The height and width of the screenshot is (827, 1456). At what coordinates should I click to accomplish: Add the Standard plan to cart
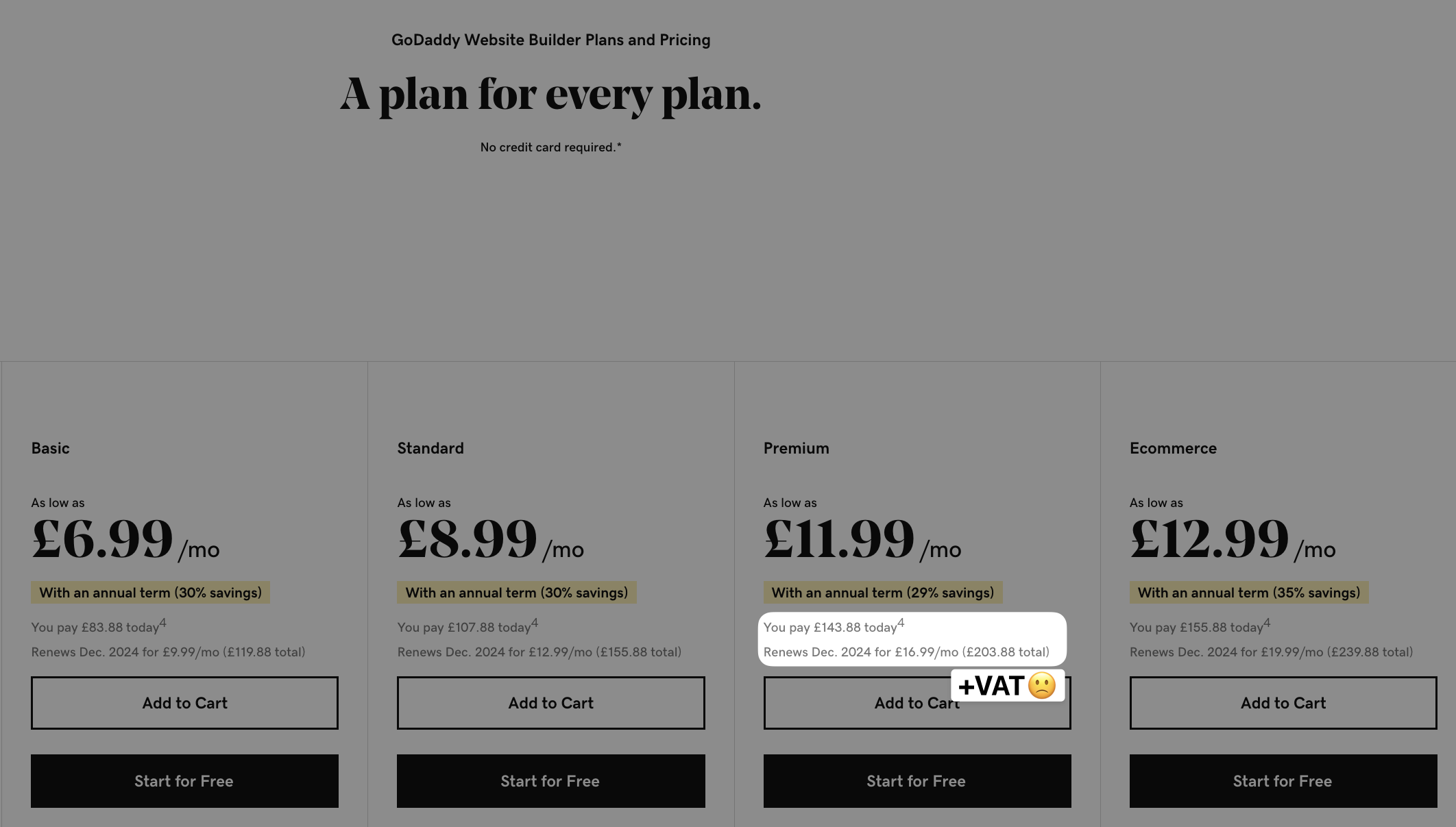click(x=550, y=703)
